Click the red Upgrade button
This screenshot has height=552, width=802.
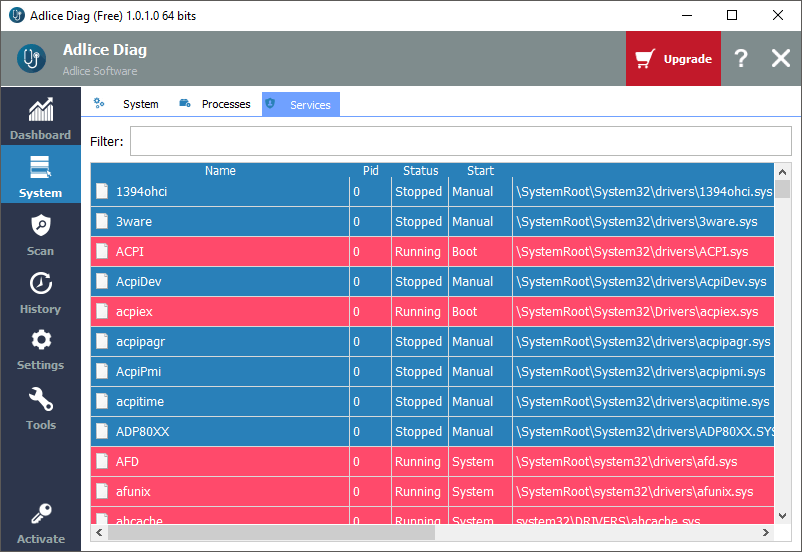pyautogui.click(x=673, y=59)
